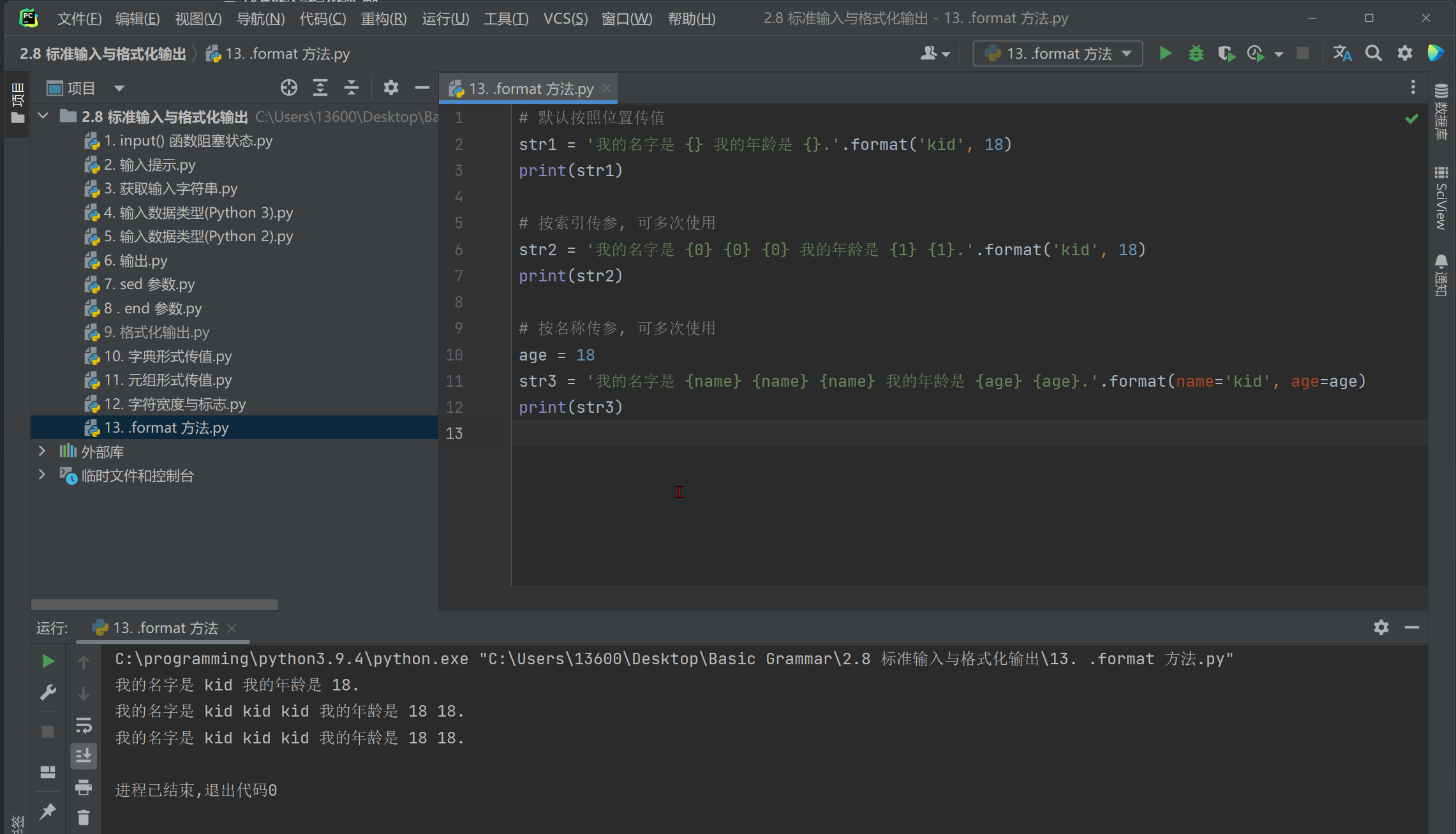Click line number 6 in the gutter
Viewport: 1456px width, 834px height.
[x=458, y=249]
